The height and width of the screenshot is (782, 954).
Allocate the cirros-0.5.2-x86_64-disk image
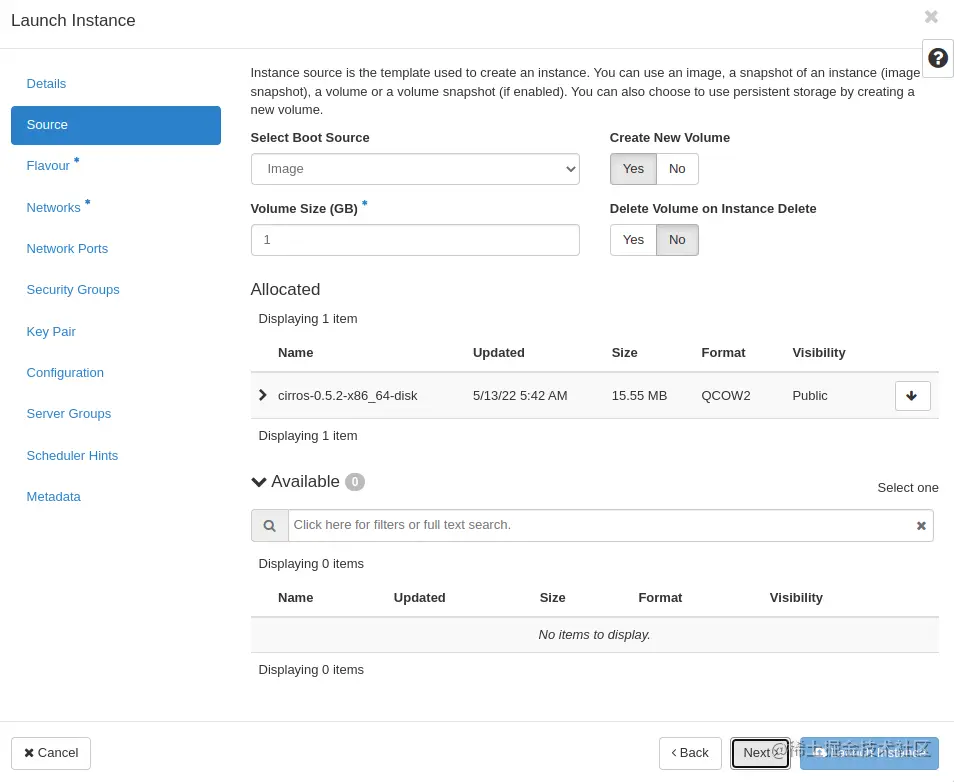point(912,395)
